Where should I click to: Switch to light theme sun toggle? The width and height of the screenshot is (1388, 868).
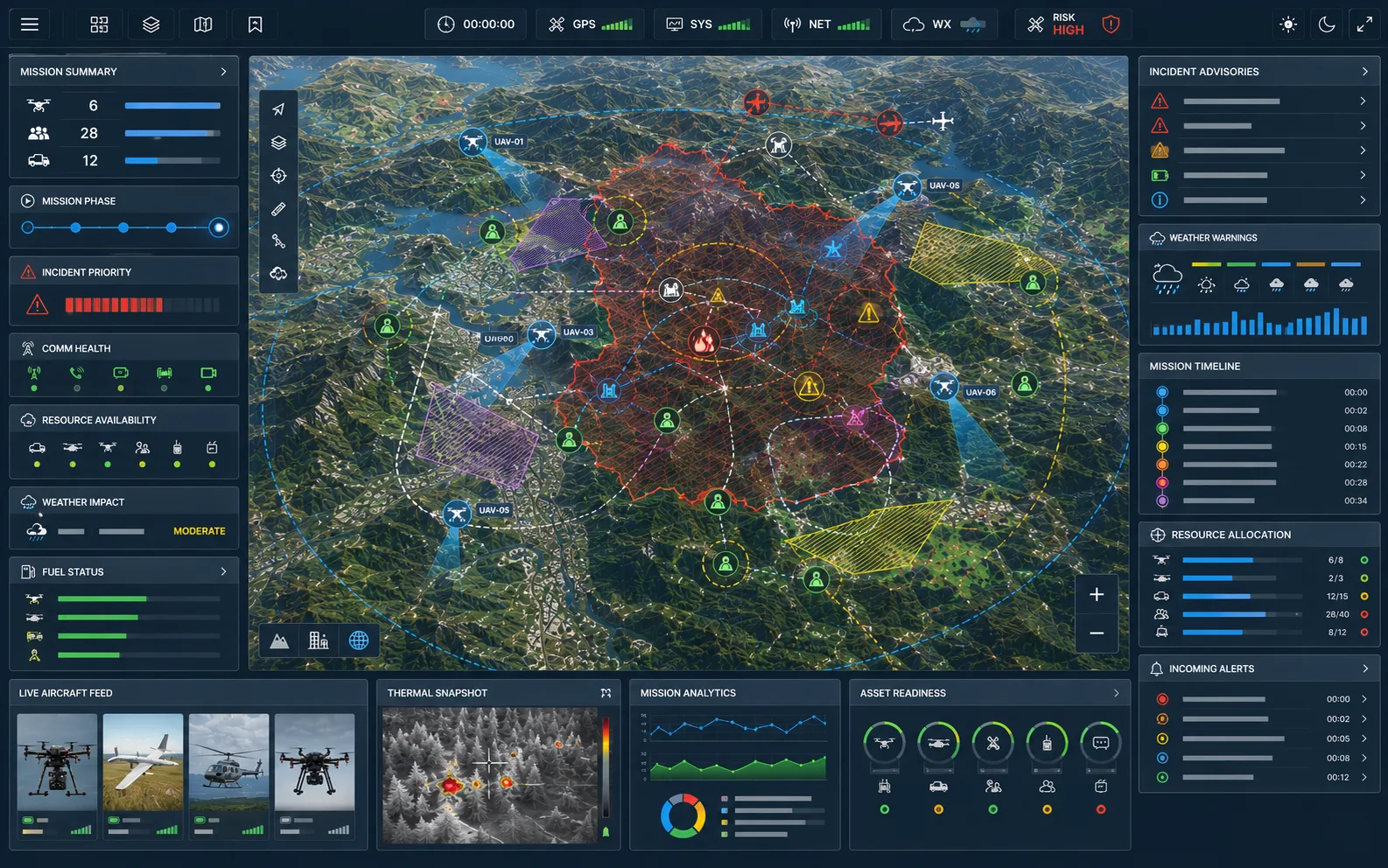pos(1288,24)
